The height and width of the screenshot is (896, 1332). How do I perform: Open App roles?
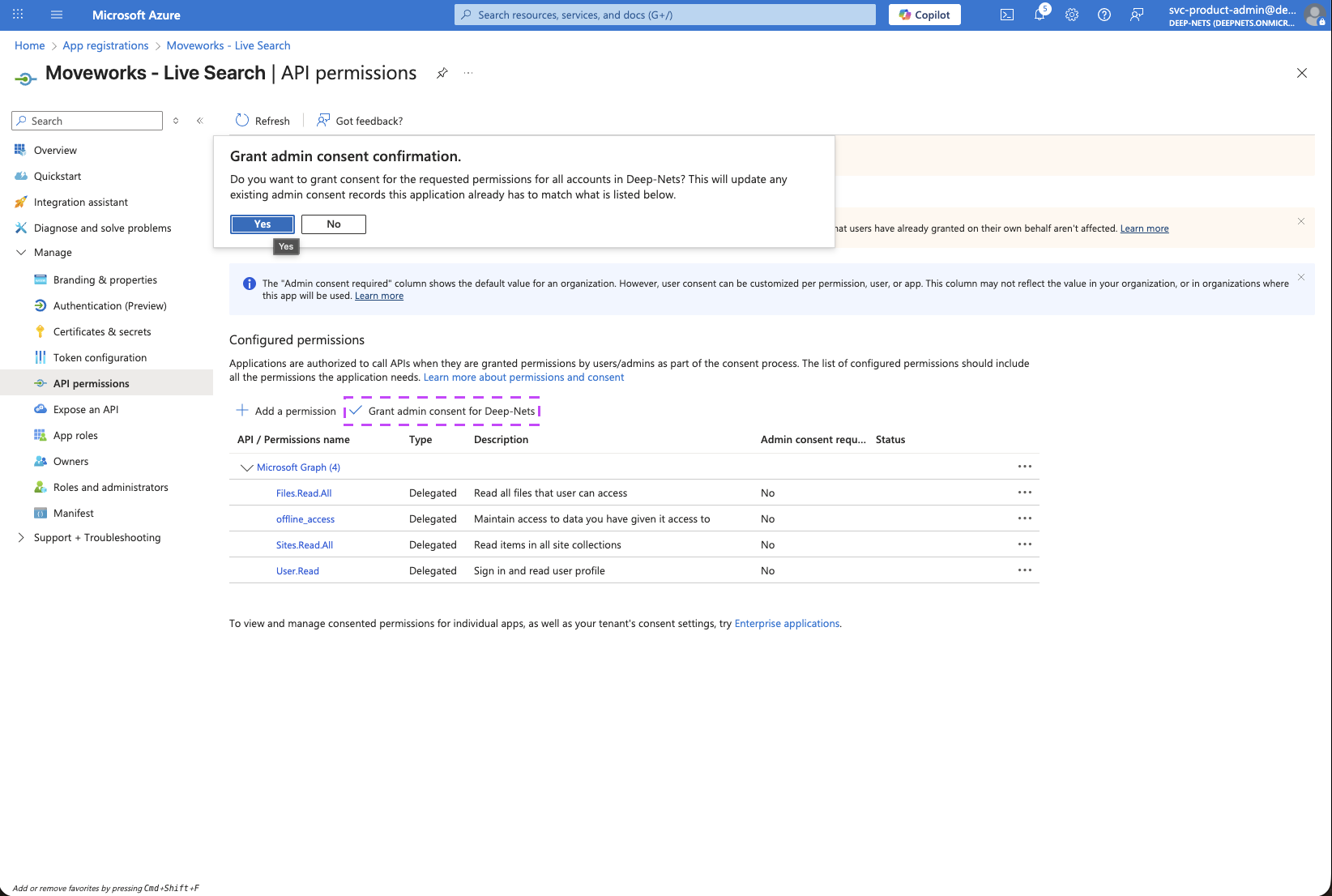(75, 435)
